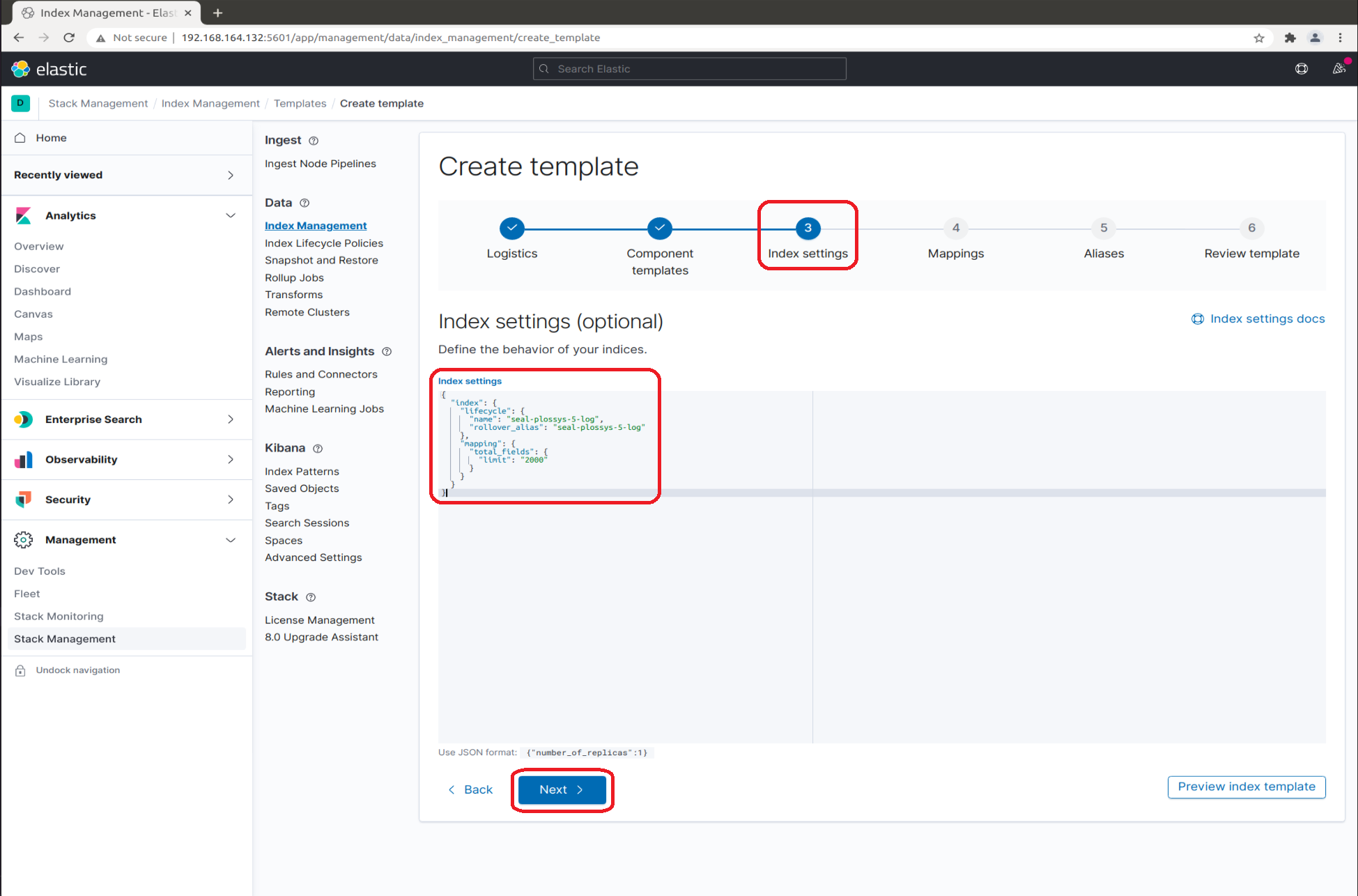Image resolution: width=1358 pixels, height=896 pixels.
Task: Select the Index Lifecycle Policies item
Action: click(323, 242)
